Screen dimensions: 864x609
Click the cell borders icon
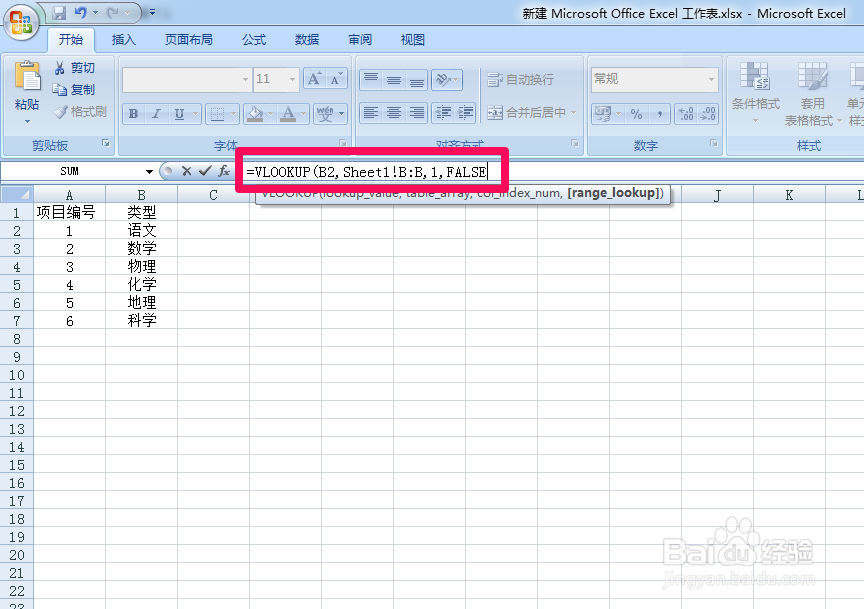(218, 114)
